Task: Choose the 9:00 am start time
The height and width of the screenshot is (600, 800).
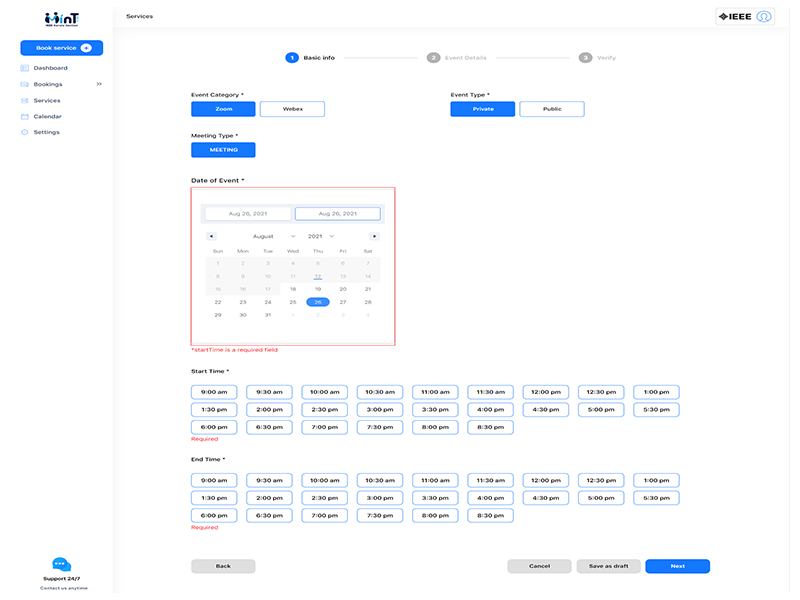Action: (x=214, y=393)
